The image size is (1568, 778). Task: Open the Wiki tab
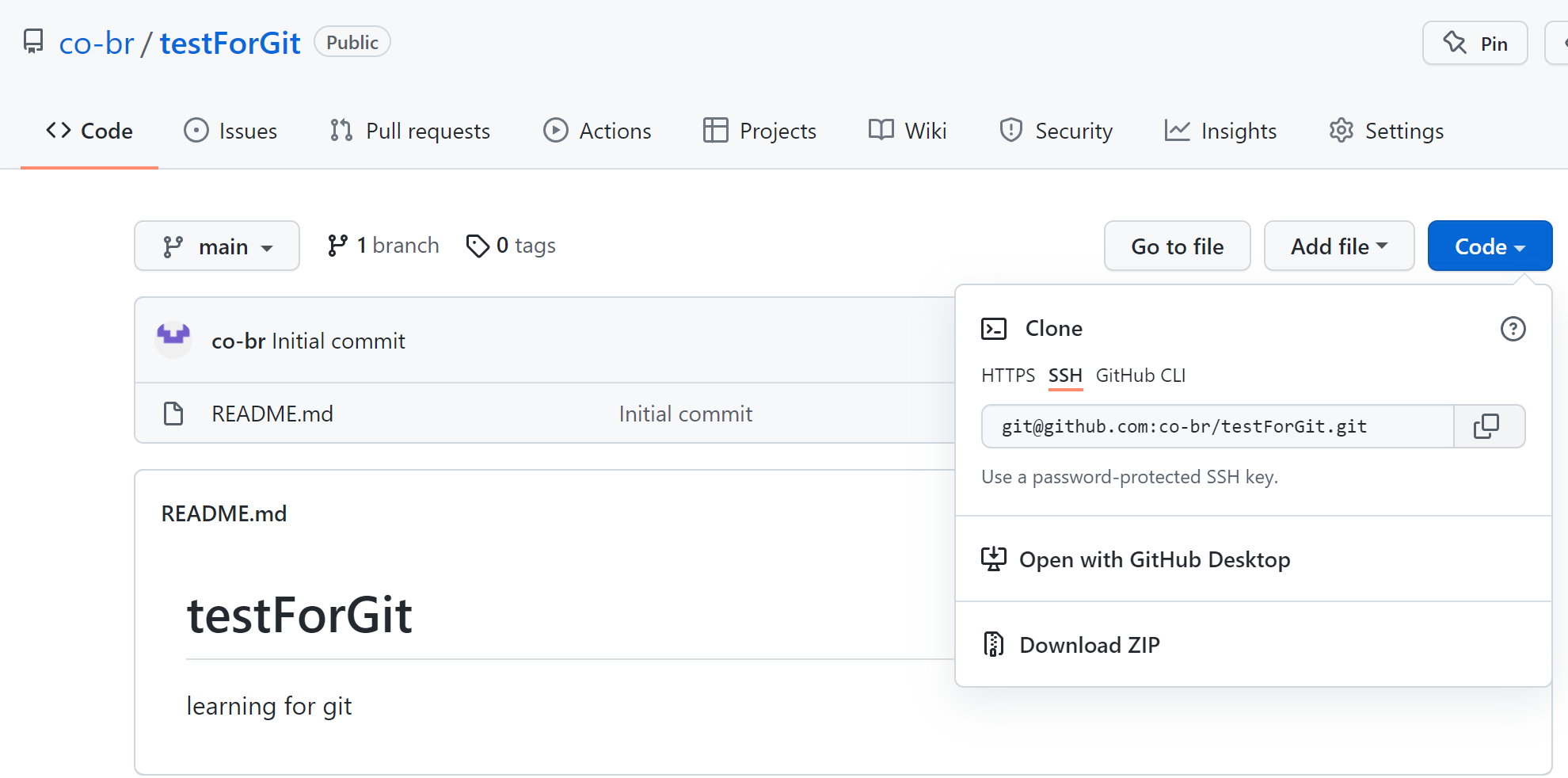pos(908,131)
